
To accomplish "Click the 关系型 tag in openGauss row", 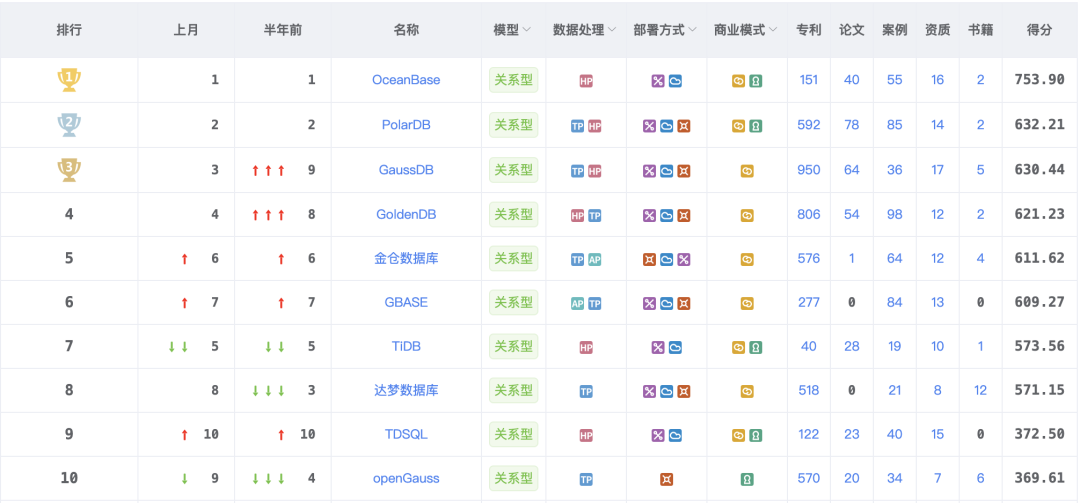I will tap(514, 478).
